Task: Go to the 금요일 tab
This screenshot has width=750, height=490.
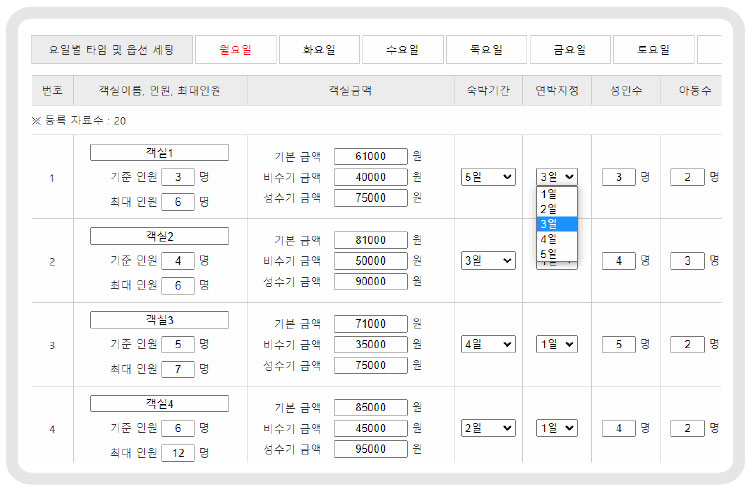Action: 569,49
